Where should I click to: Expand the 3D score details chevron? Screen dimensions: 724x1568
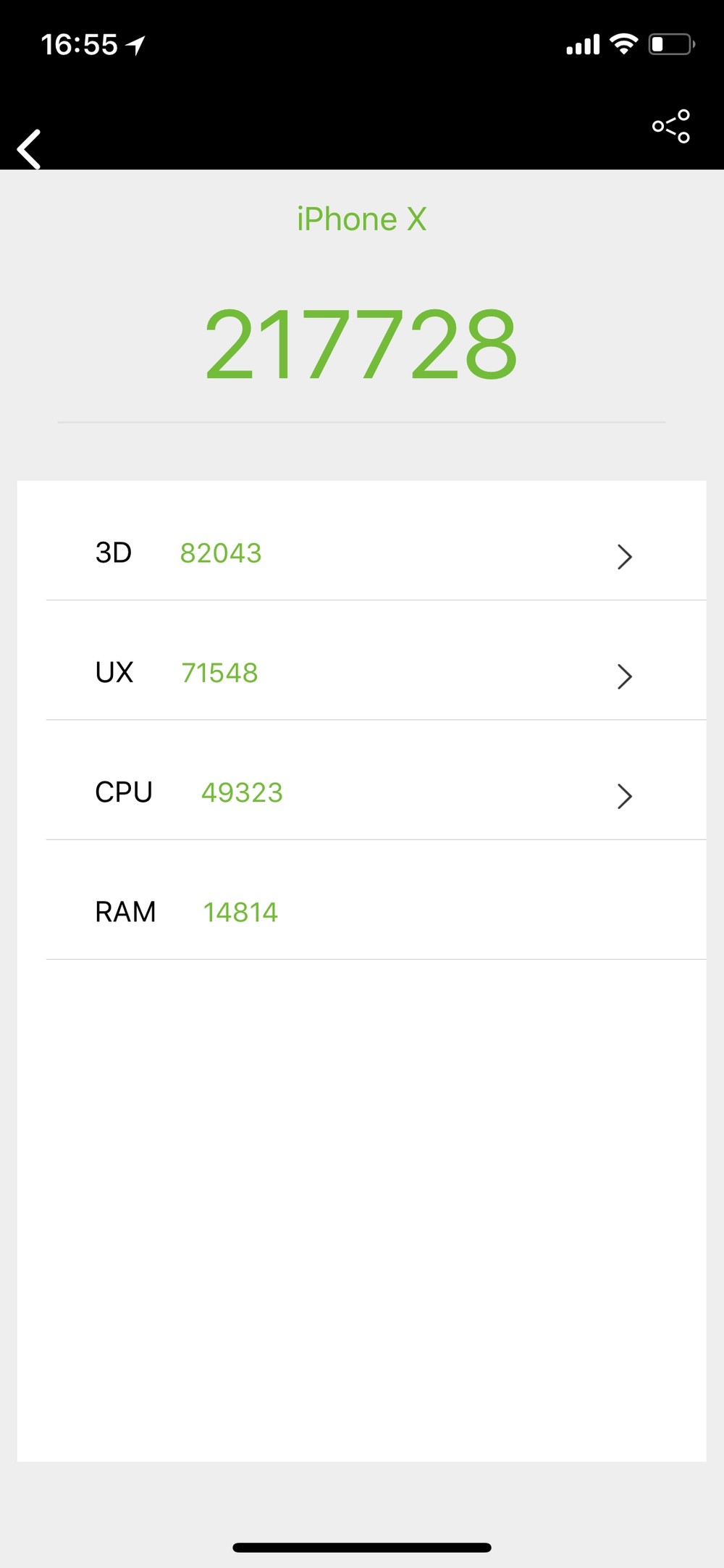(x=624, y=556)
